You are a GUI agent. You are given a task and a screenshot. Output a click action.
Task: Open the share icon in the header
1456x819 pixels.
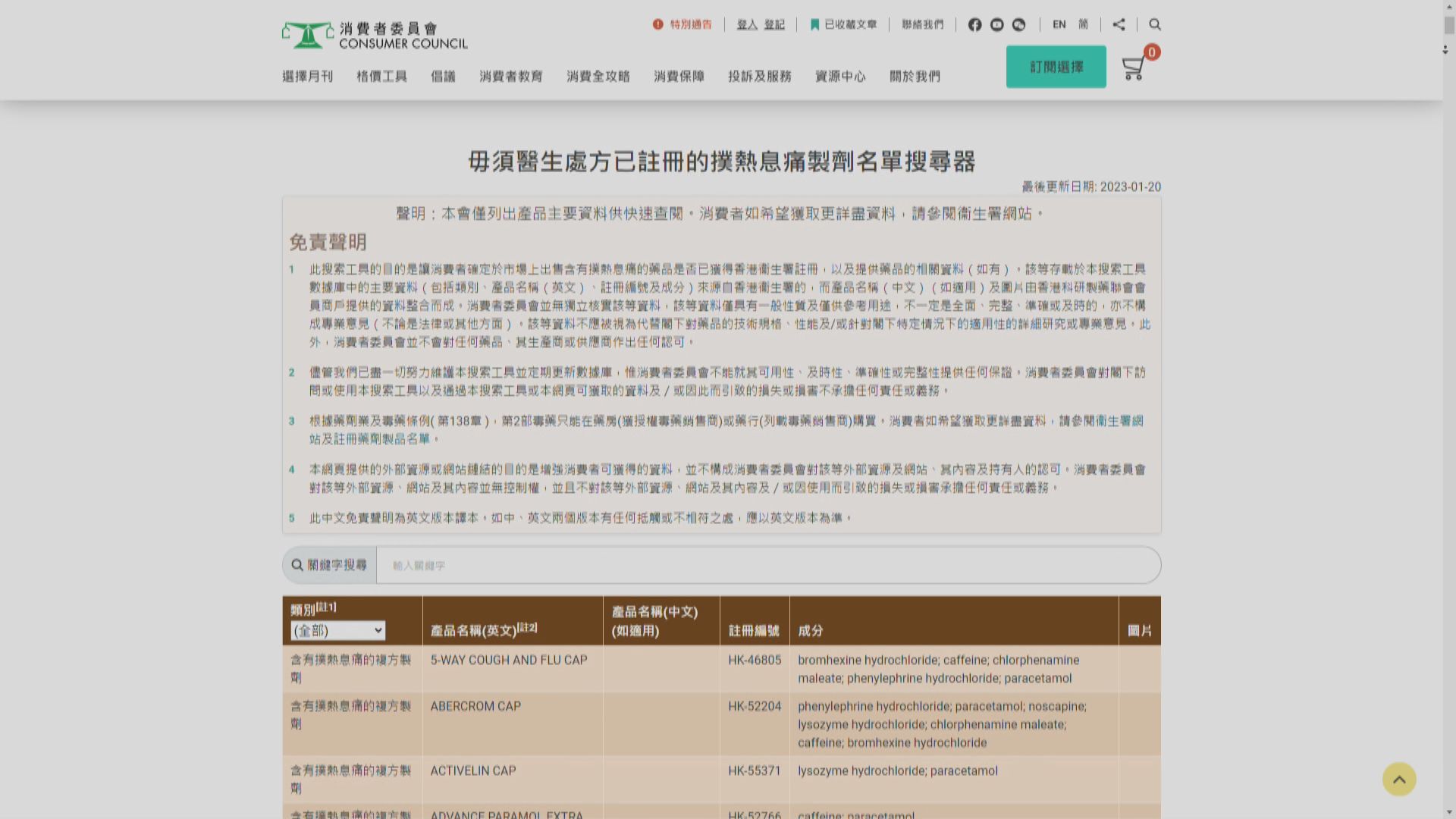tap(1119, 24)
